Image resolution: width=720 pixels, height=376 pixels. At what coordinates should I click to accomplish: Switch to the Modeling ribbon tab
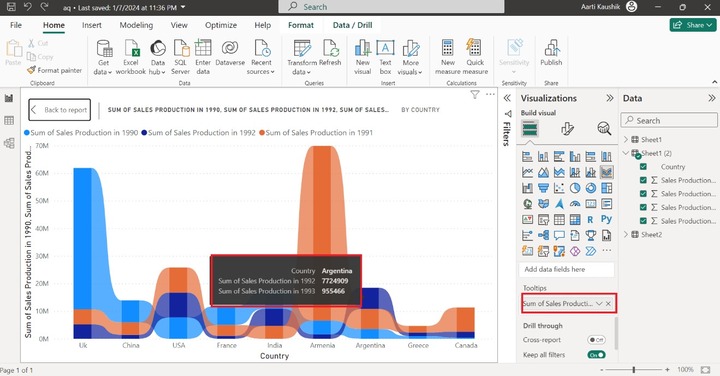[x=136, y=25]
